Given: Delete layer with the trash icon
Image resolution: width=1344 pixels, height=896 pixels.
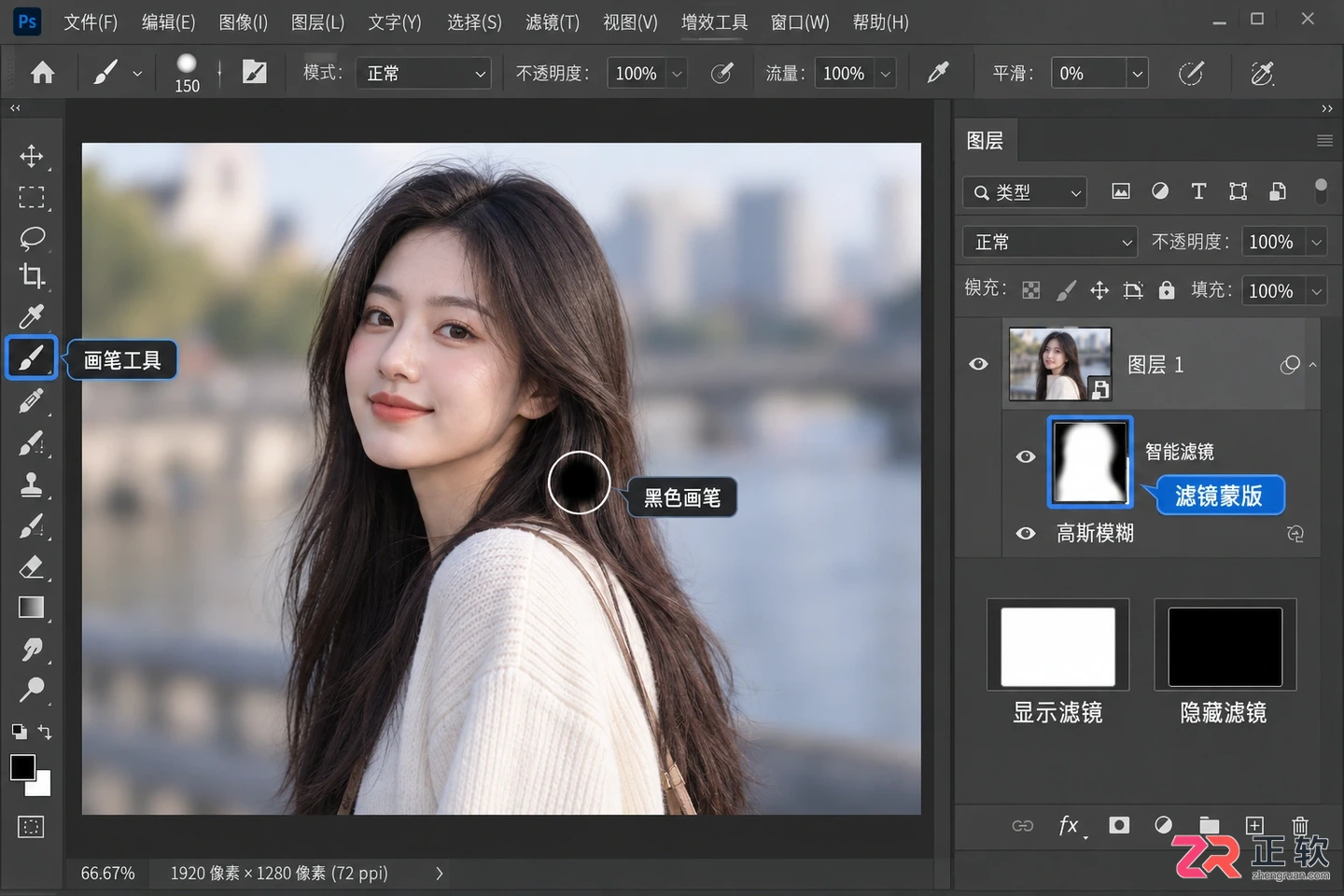Looking at the screenshot, I should [x=1300, y=825].
